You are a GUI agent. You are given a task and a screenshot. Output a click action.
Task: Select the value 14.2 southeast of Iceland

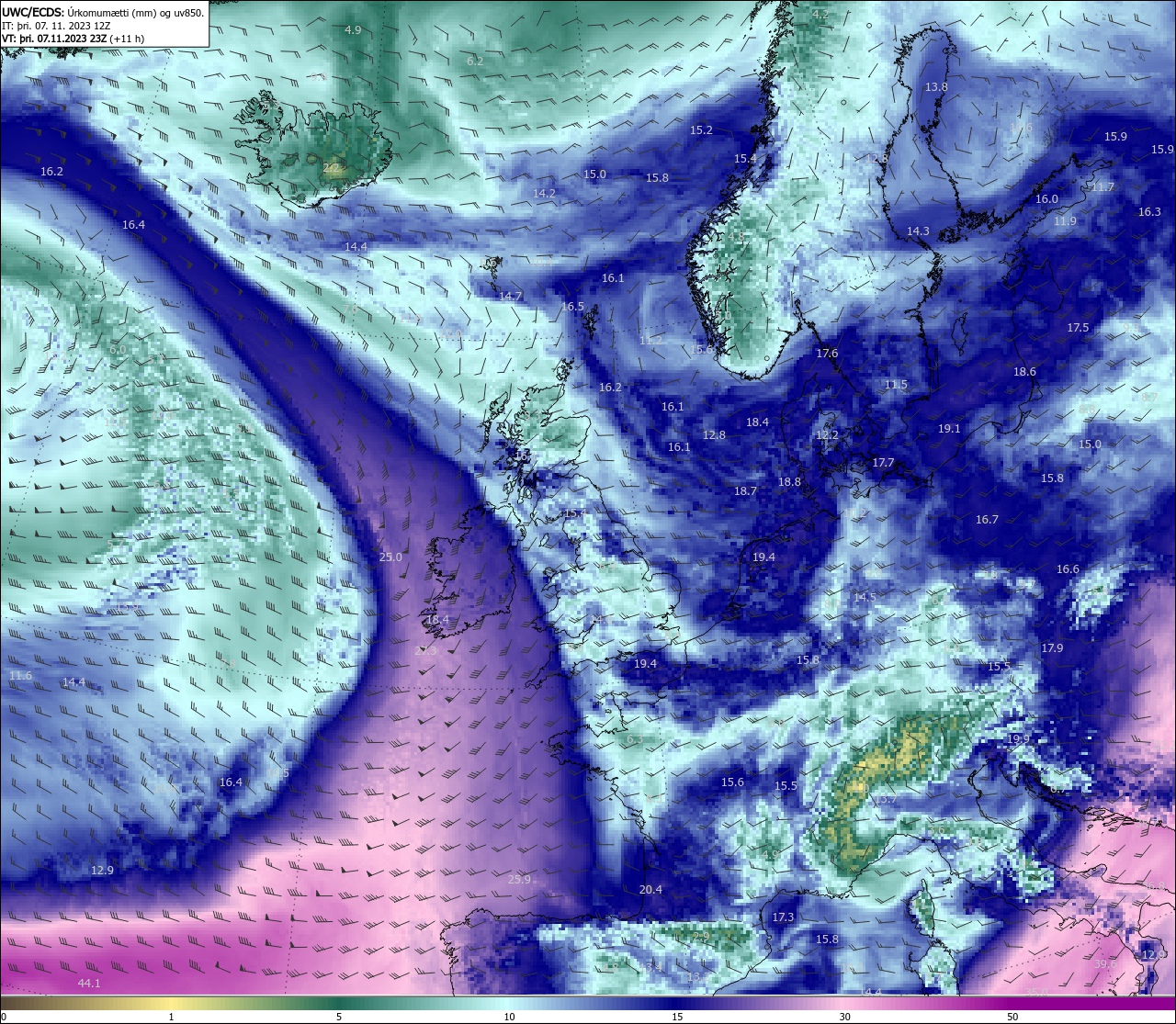pyautogui.click(x=544, y=193)
